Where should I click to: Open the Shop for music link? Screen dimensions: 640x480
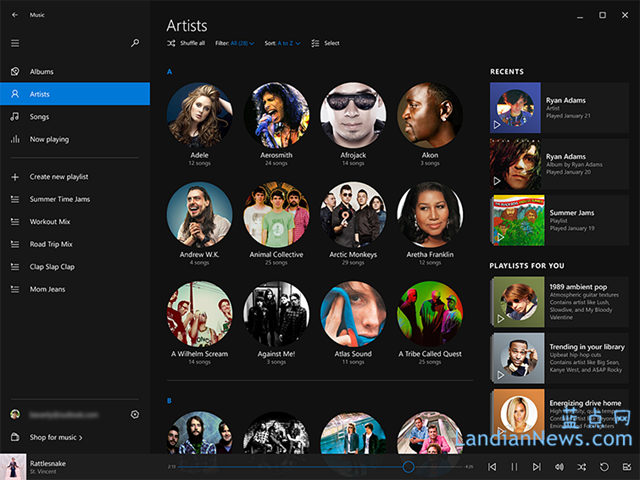[x=56, y=437]
